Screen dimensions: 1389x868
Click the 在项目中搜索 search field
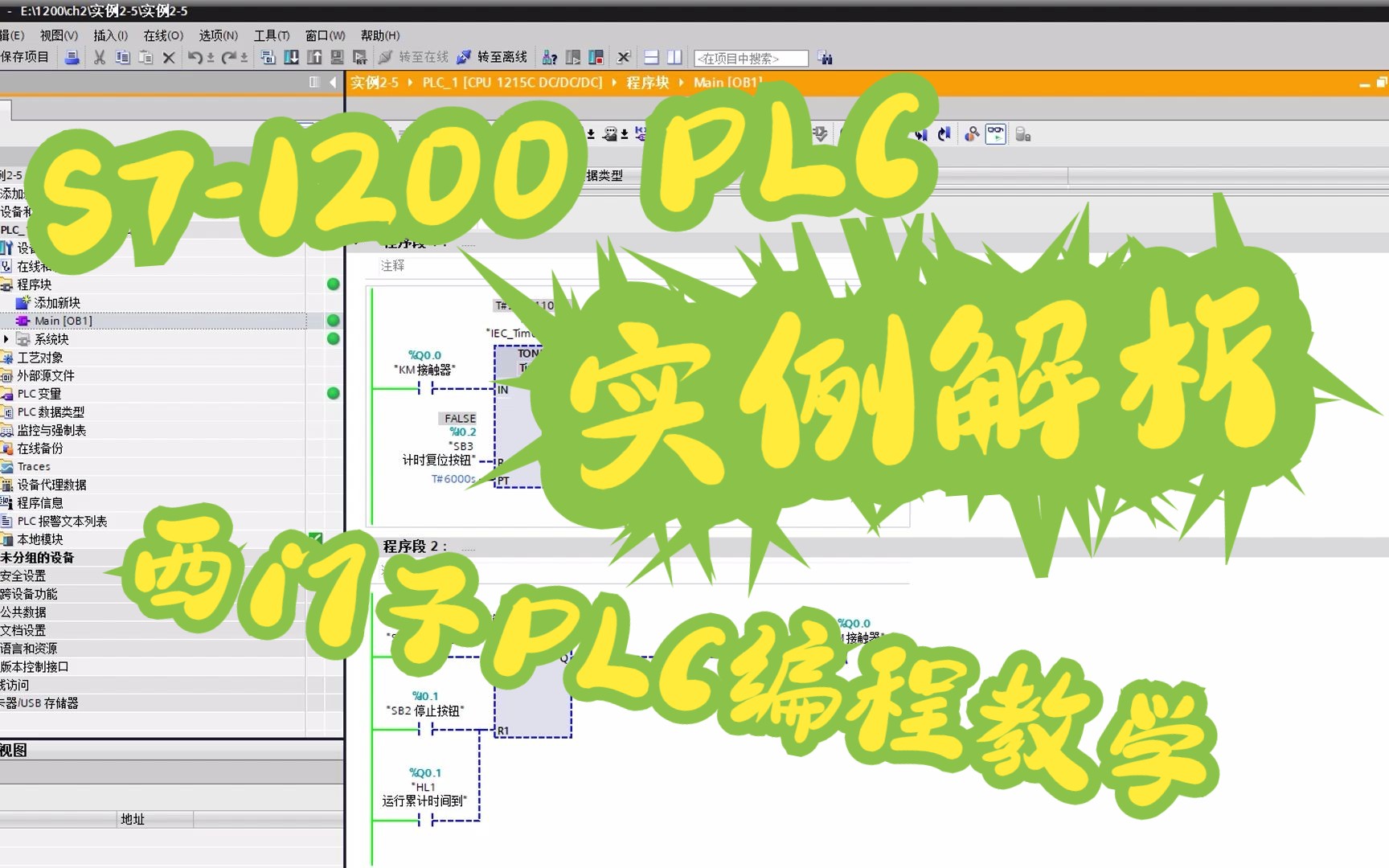[752, 57]
